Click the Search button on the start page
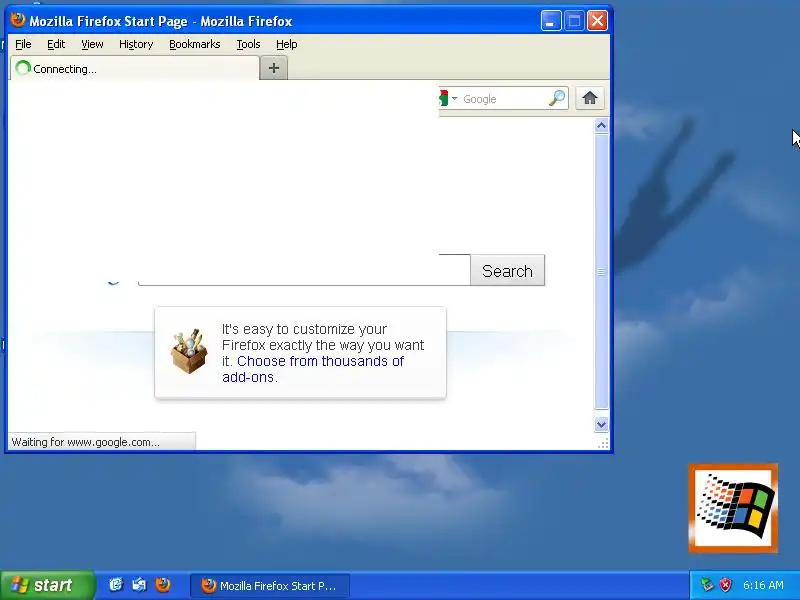The image size is (800, 600). tap(507, 270)
